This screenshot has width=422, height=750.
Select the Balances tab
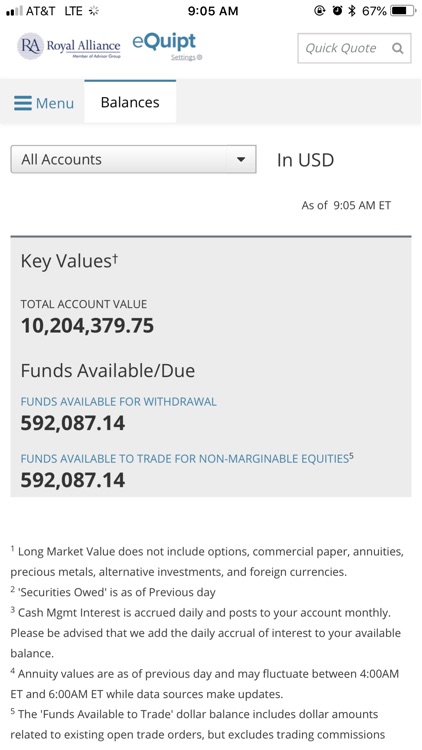click(x=130, y=102)
